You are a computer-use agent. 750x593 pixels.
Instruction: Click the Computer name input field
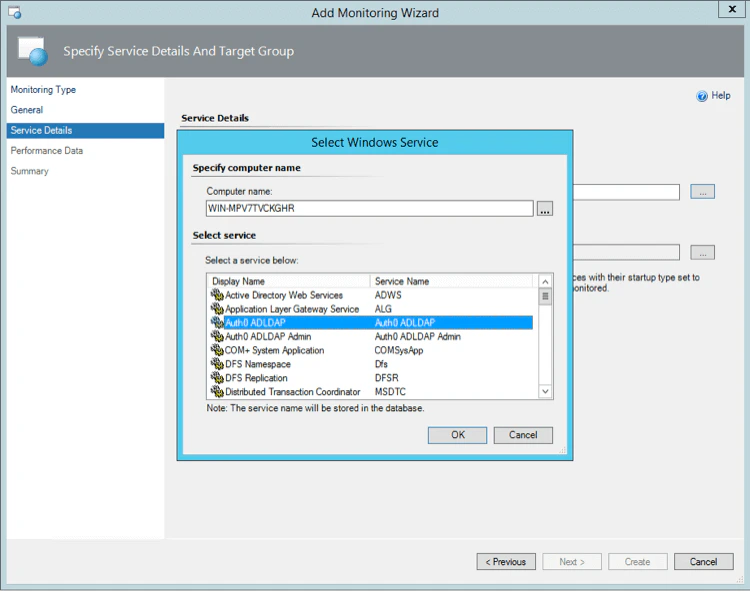(x=370, y=209)
